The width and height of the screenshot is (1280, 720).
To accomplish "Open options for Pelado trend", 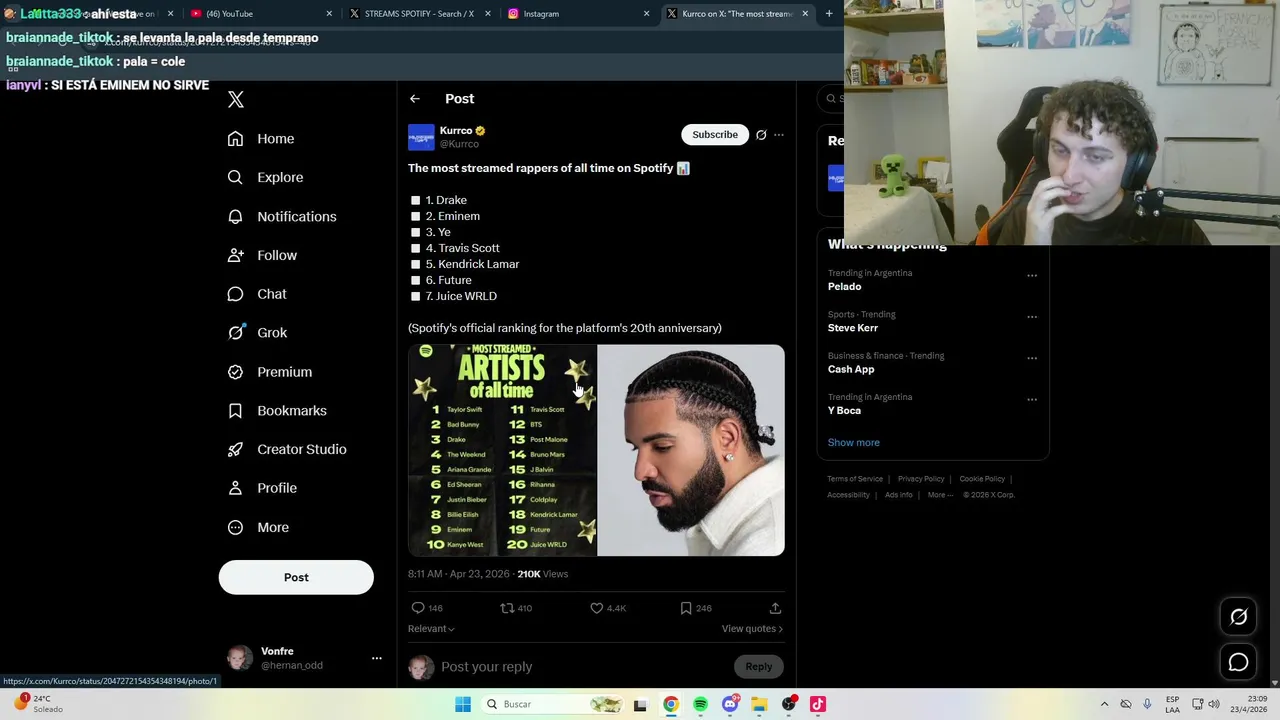I will 1032,276.
